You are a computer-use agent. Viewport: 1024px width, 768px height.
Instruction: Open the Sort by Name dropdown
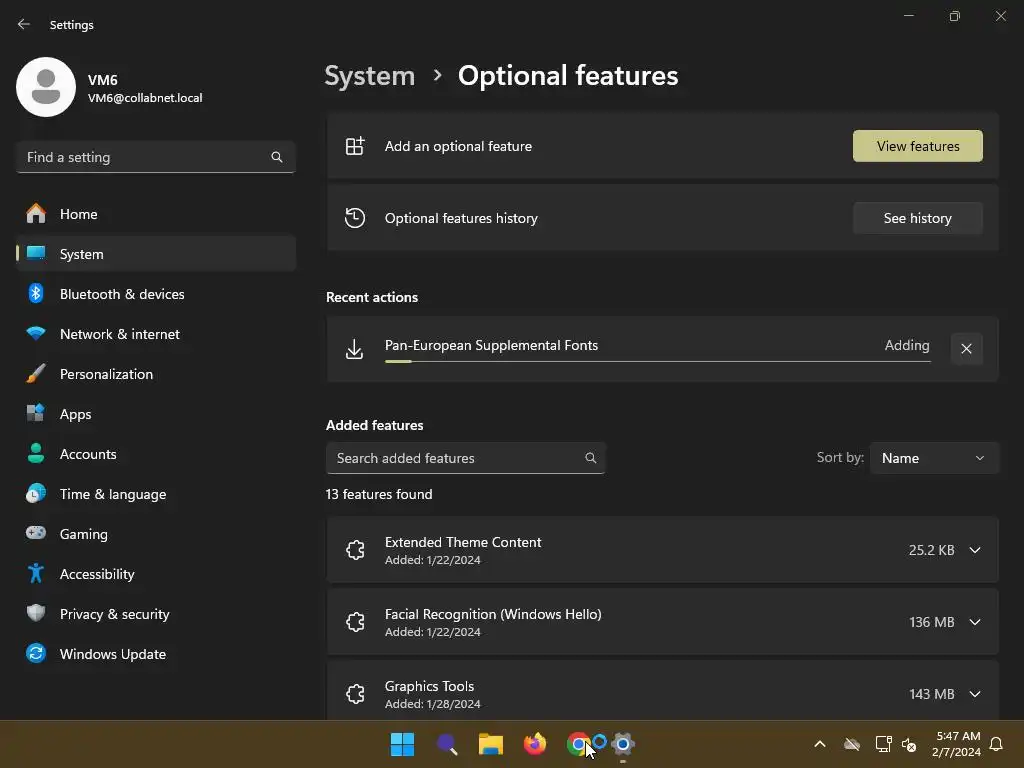pyautogui.click(x=934, y=458)
